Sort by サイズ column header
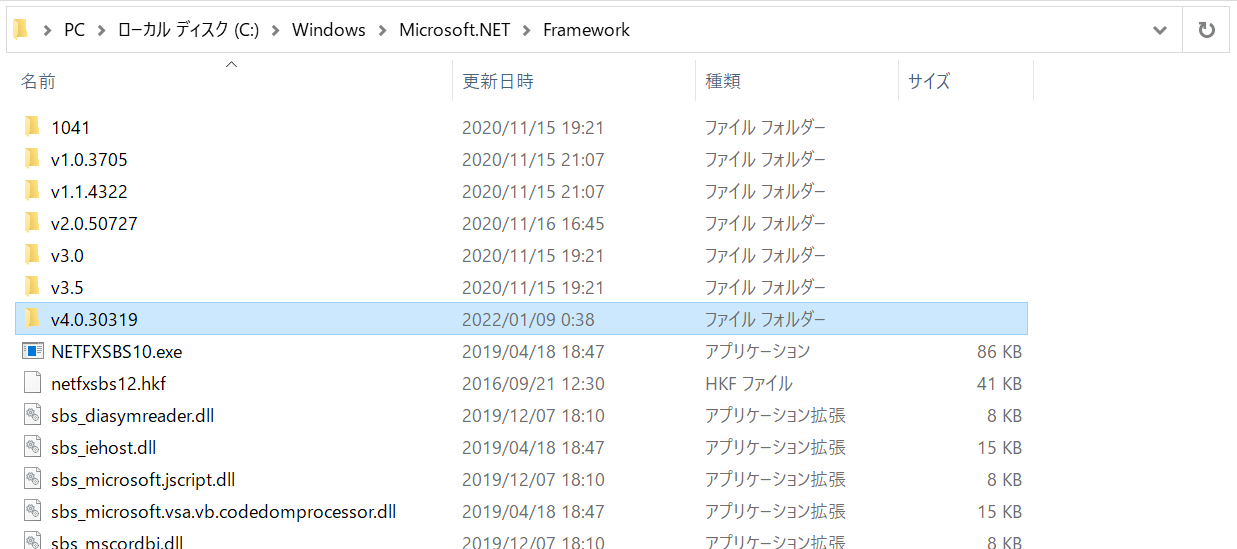 pos(928,82)
